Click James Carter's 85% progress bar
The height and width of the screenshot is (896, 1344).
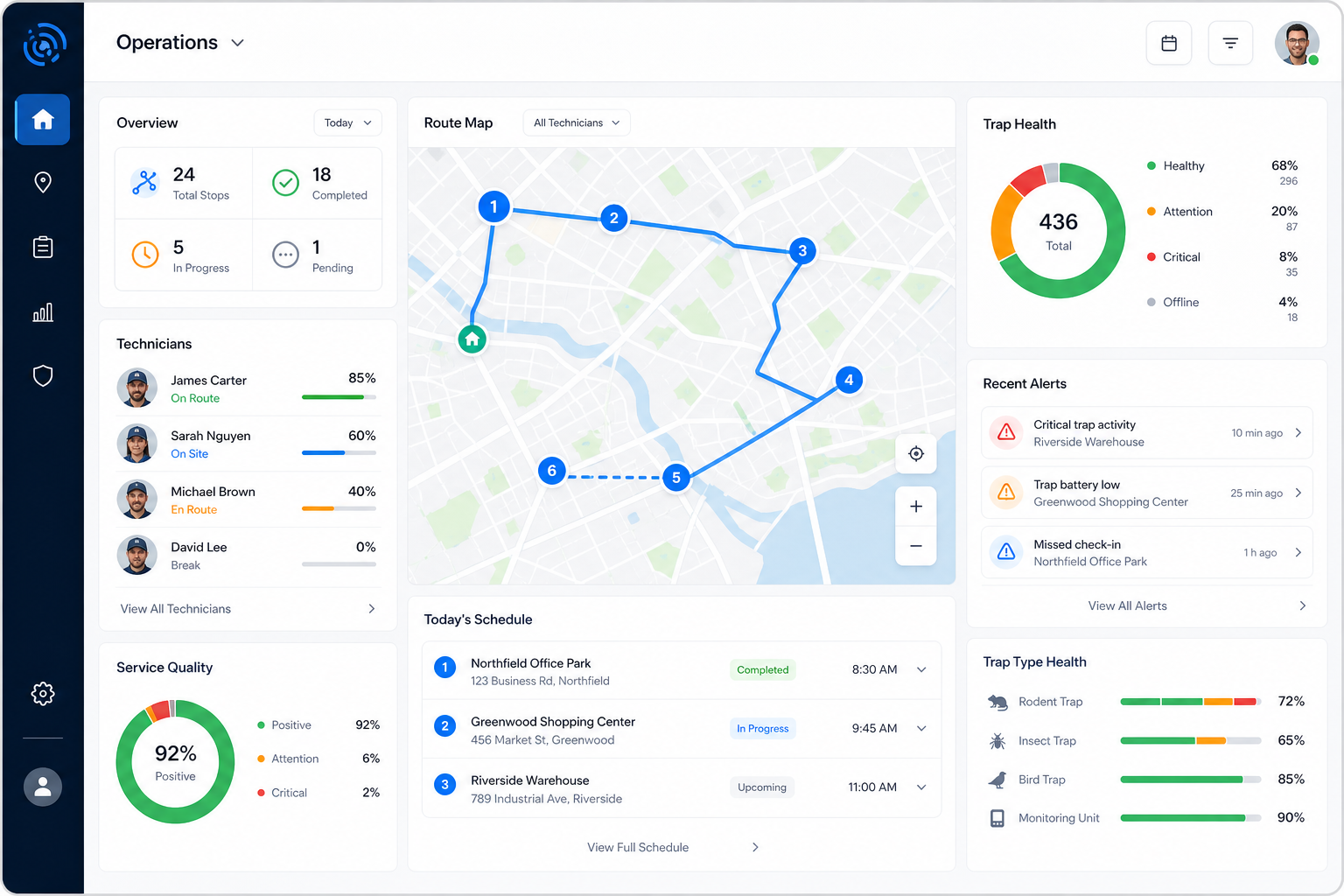pos(339,397)
